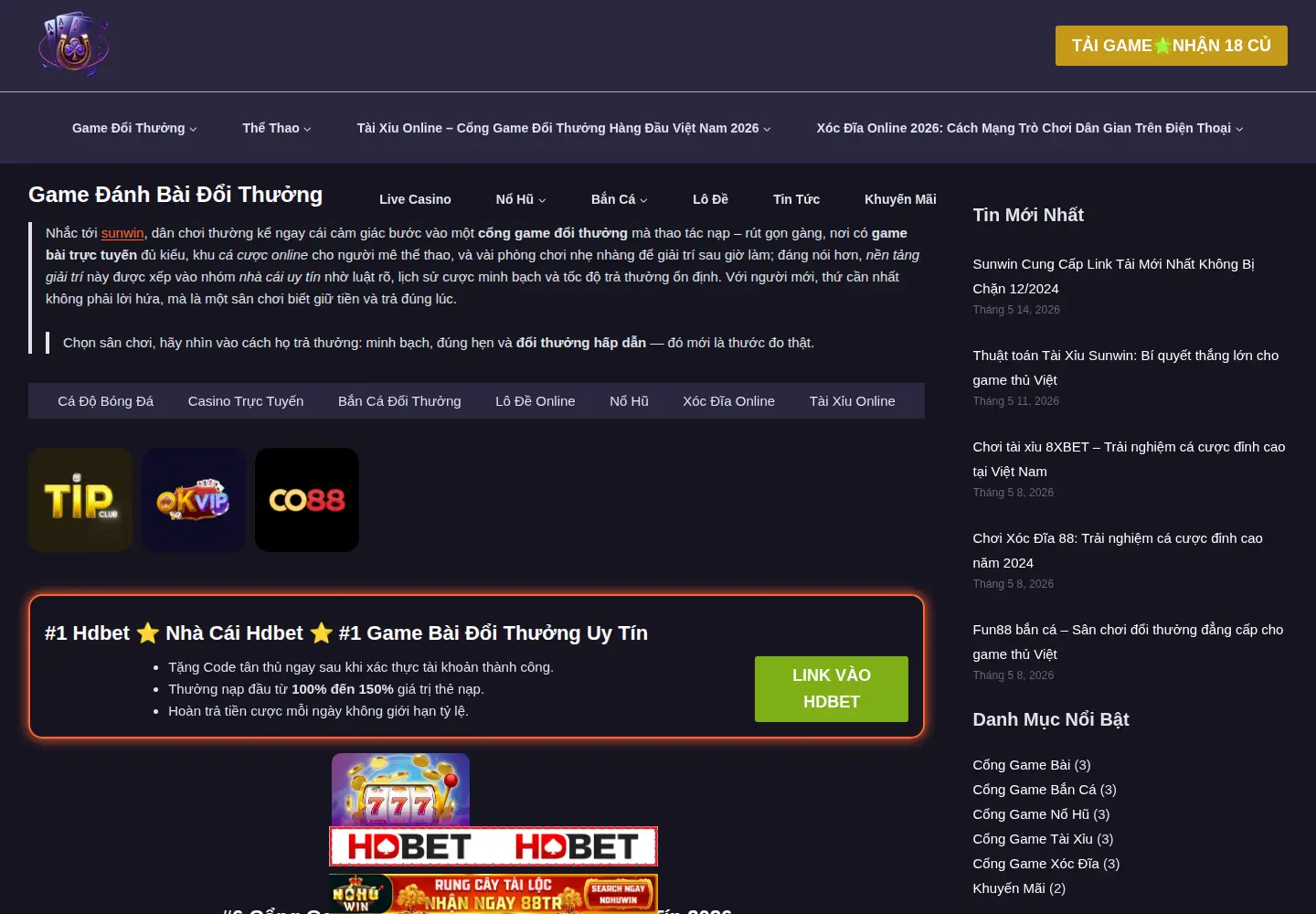1316x914 pixels.
Task: Open the Chơi tài xỉu 8XBET article
Action: coord(1129,459)
